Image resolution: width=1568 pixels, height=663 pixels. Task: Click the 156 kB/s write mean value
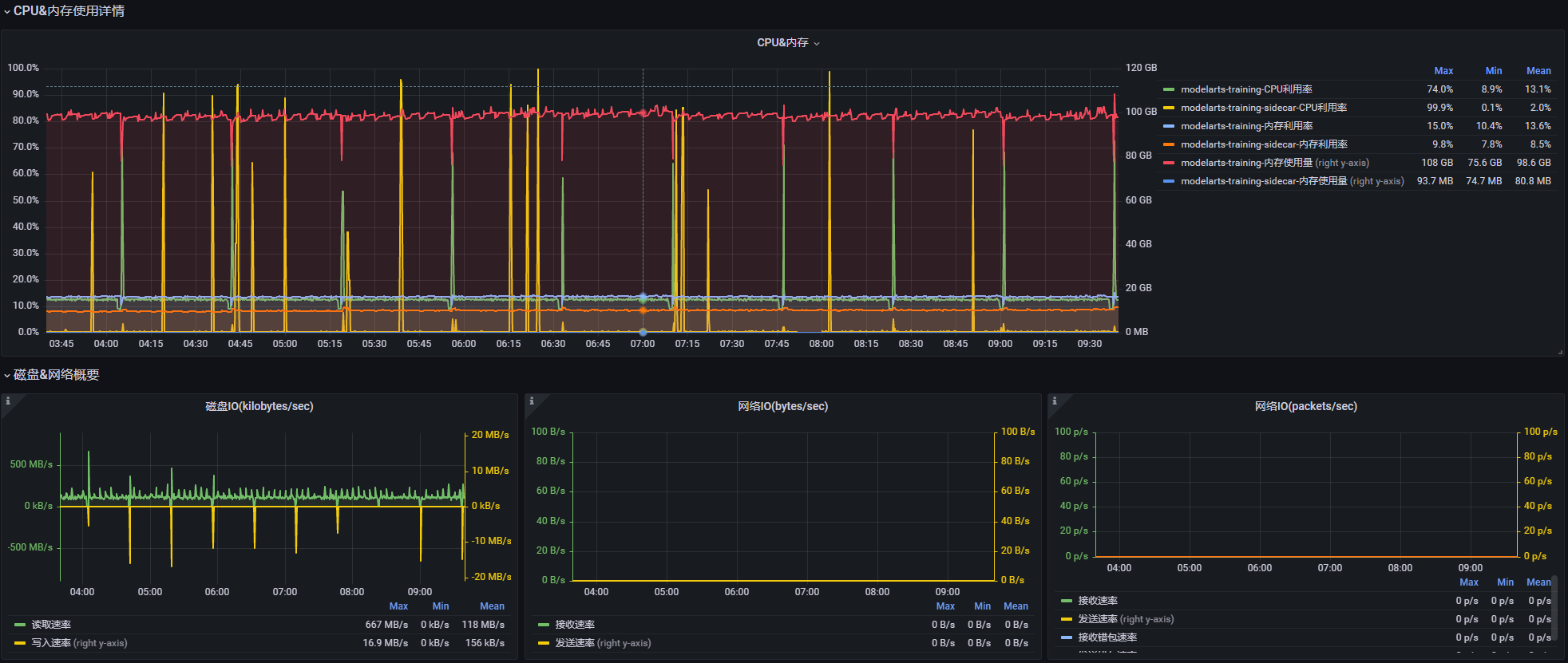click(485, 643)
